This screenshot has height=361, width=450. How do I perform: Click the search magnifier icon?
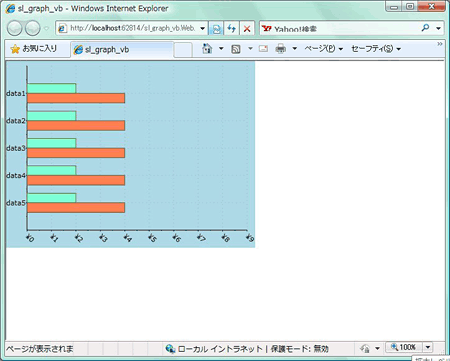pos(425,28)
